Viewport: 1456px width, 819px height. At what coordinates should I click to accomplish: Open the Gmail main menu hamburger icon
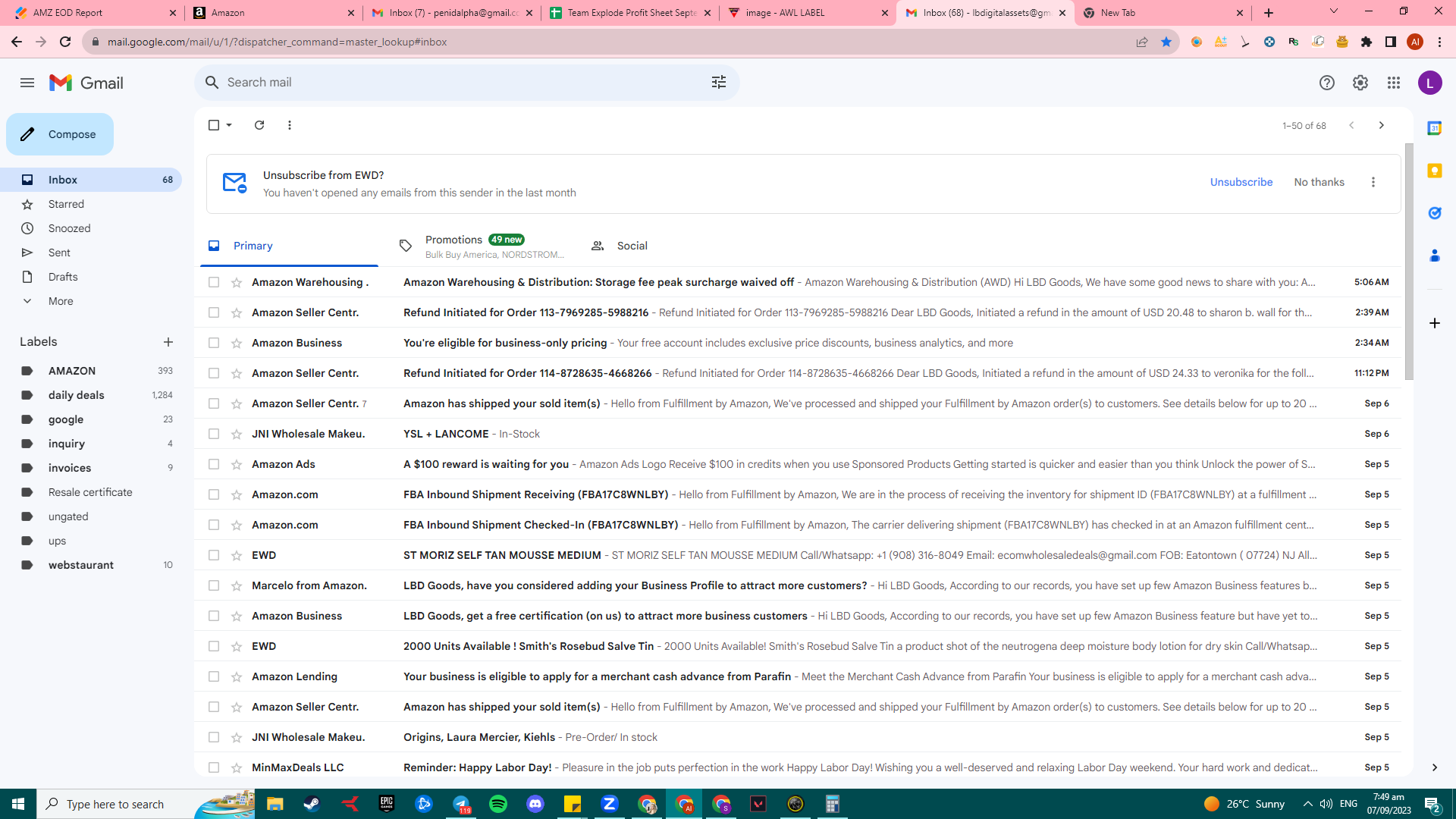pos(27,83)
